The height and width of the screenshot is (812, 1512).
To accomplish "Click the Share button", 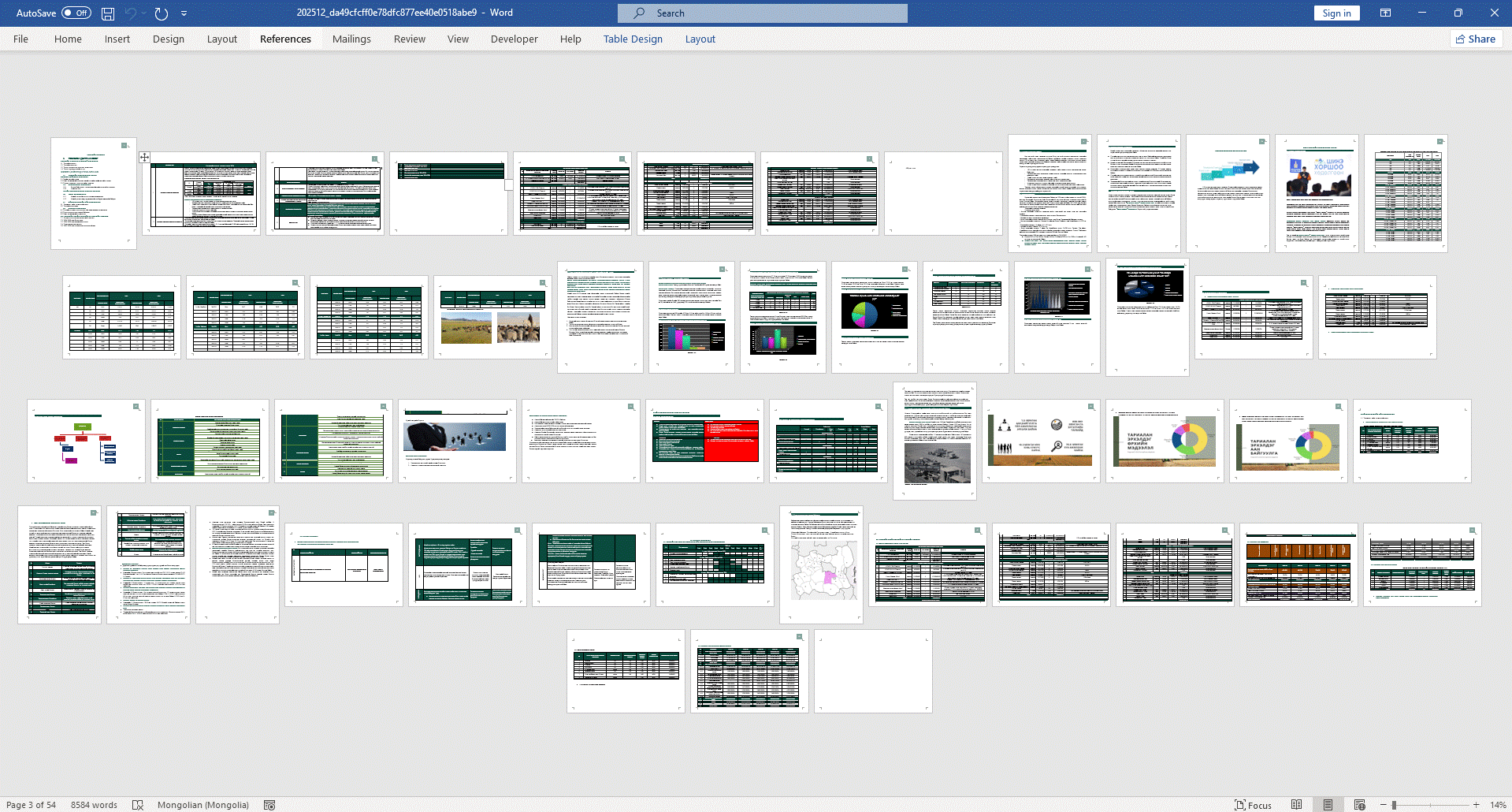I will [x=1475, y=39].
